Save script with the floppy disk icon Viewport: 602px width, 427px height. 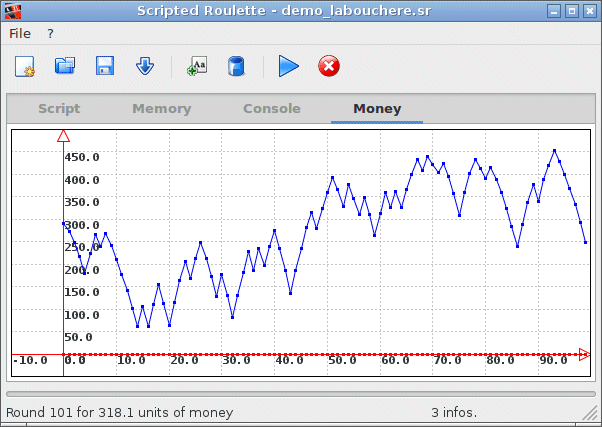coord(105,66)
